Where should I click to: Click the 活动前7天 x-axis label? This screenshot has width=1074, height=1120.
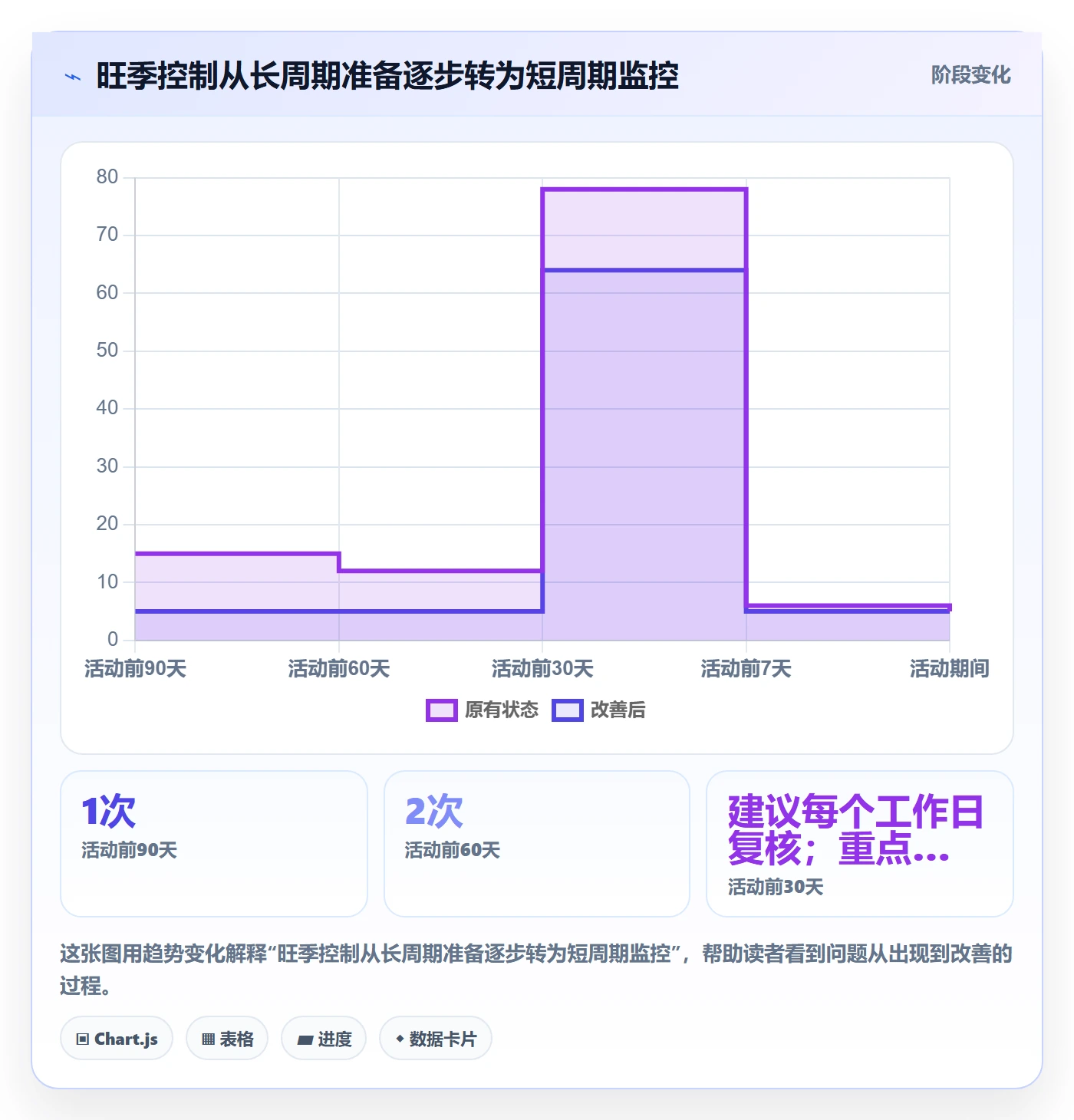point(746,669)
